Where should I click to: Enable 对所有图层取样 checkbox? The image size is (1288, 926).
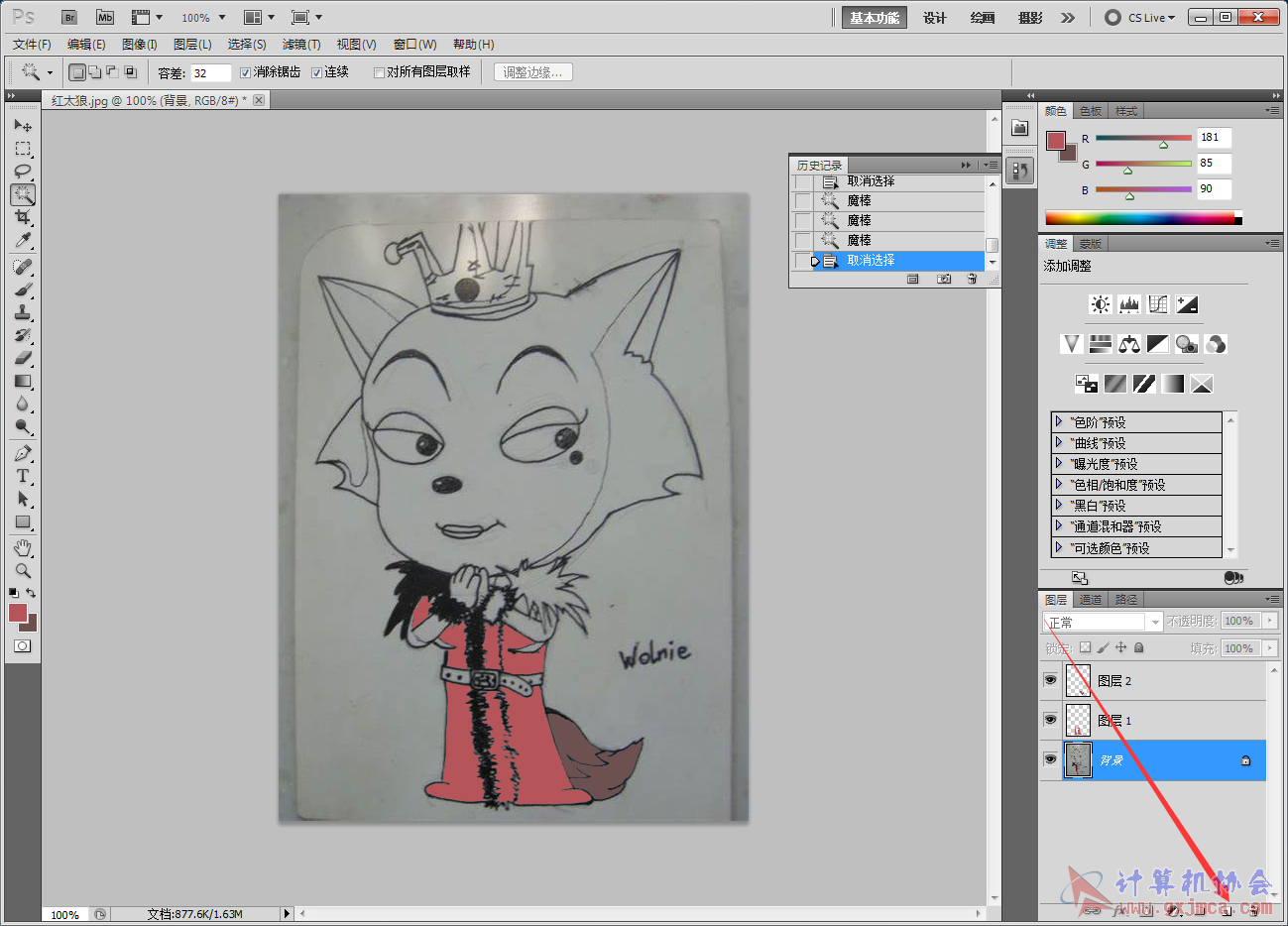coord(379,72)
